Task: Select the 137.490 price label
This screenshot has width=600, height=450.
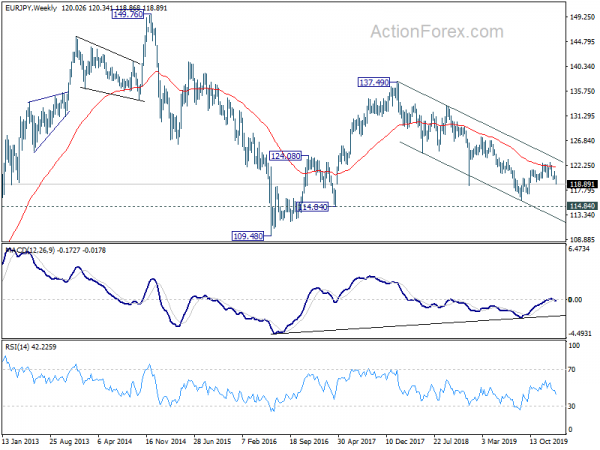Action: coord(373,82)
